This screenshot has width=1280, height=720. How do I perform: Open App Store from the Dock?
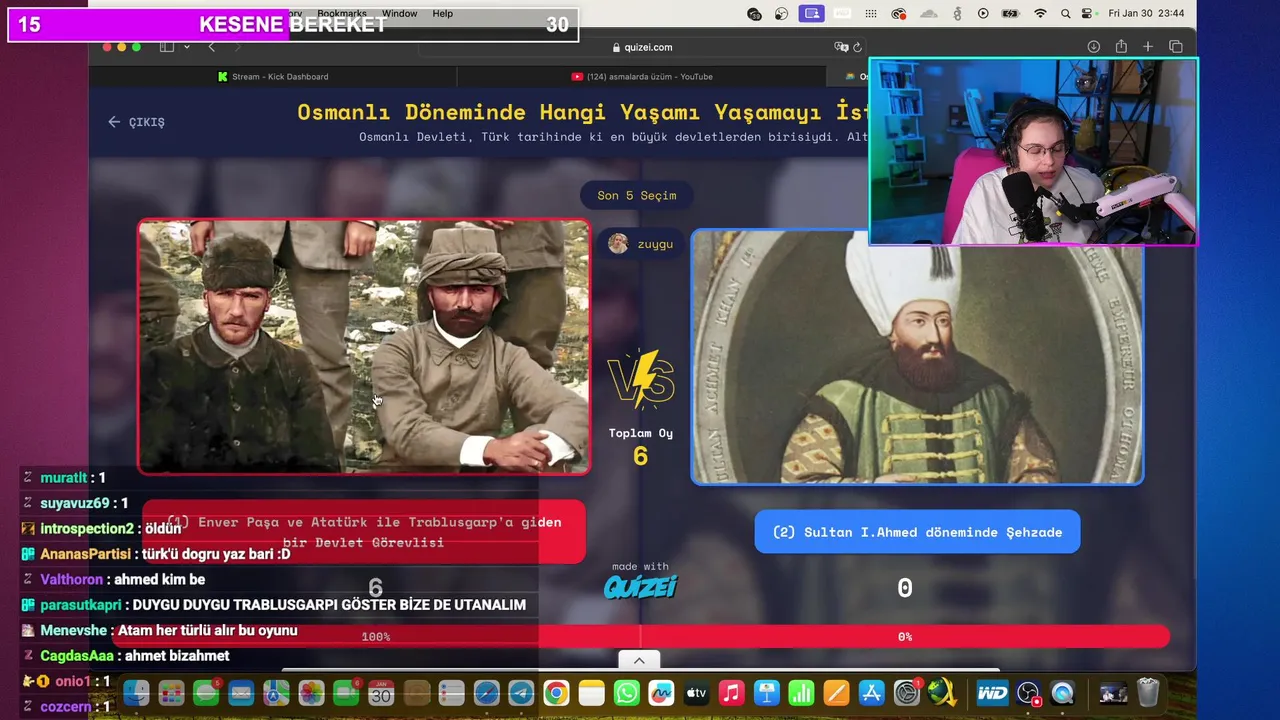871,693
